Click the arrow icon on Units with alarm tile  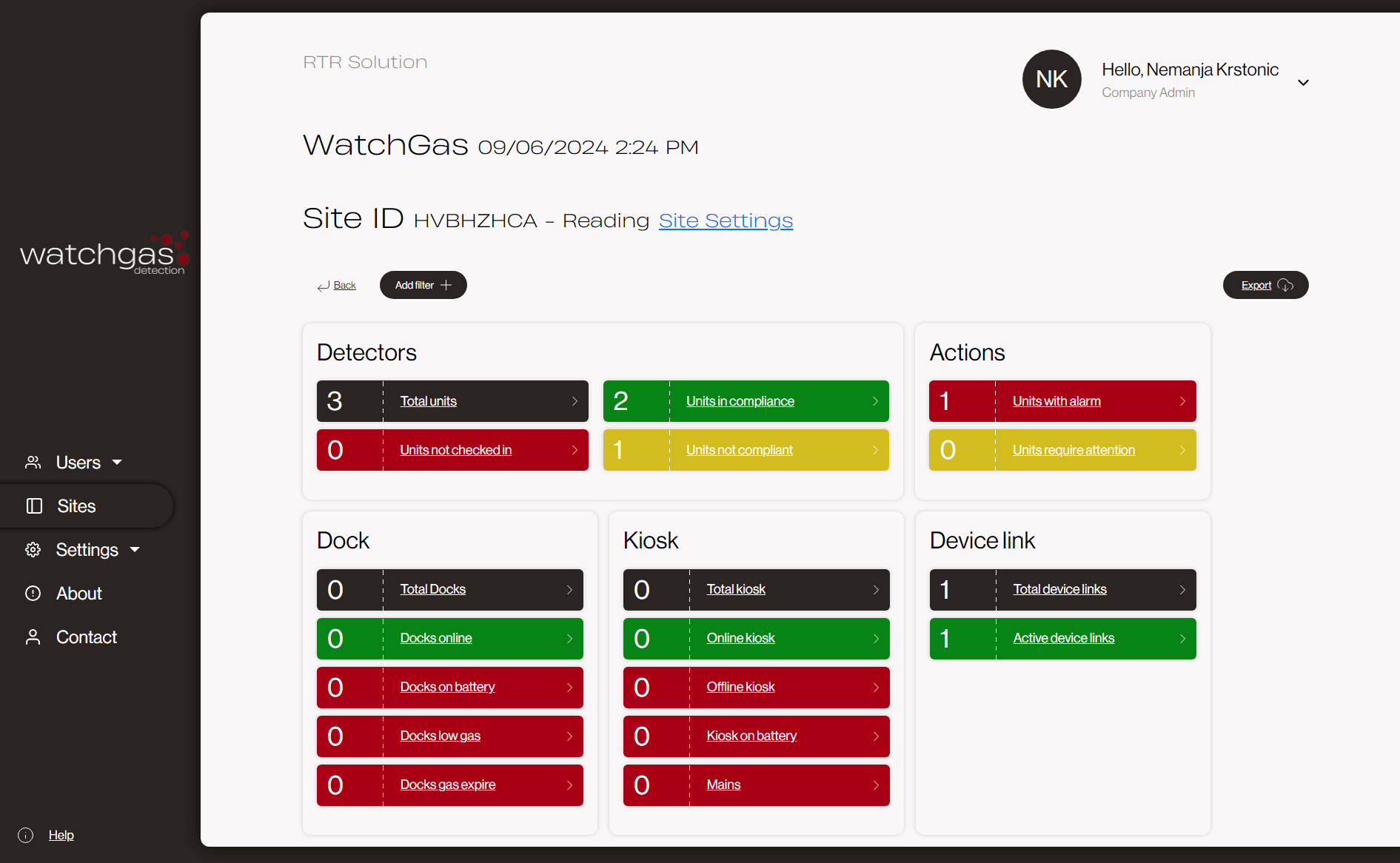1183,401
